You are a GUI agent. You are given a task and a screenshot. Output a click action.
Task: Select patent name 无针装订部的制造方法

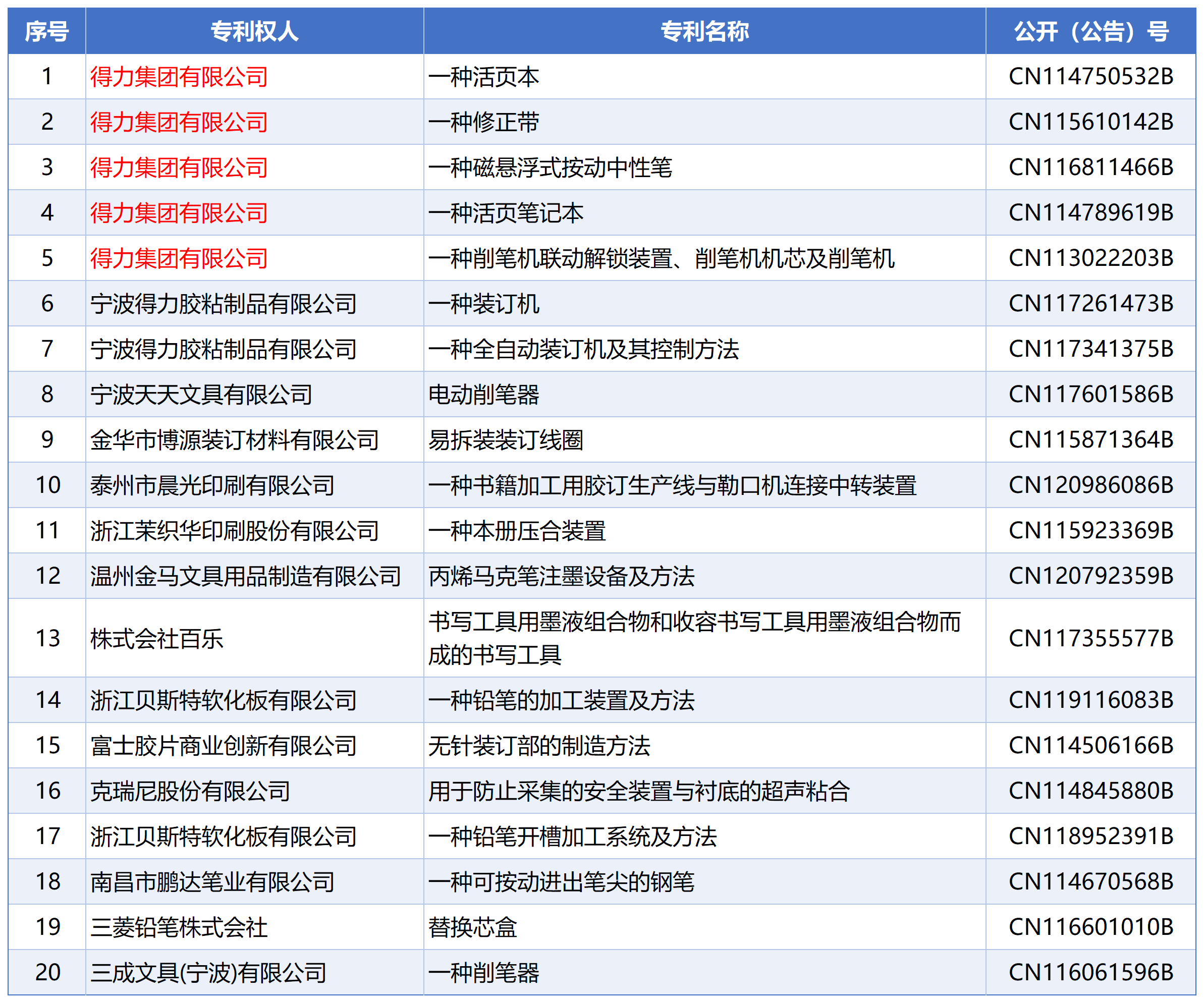click(x=539, y=746)
